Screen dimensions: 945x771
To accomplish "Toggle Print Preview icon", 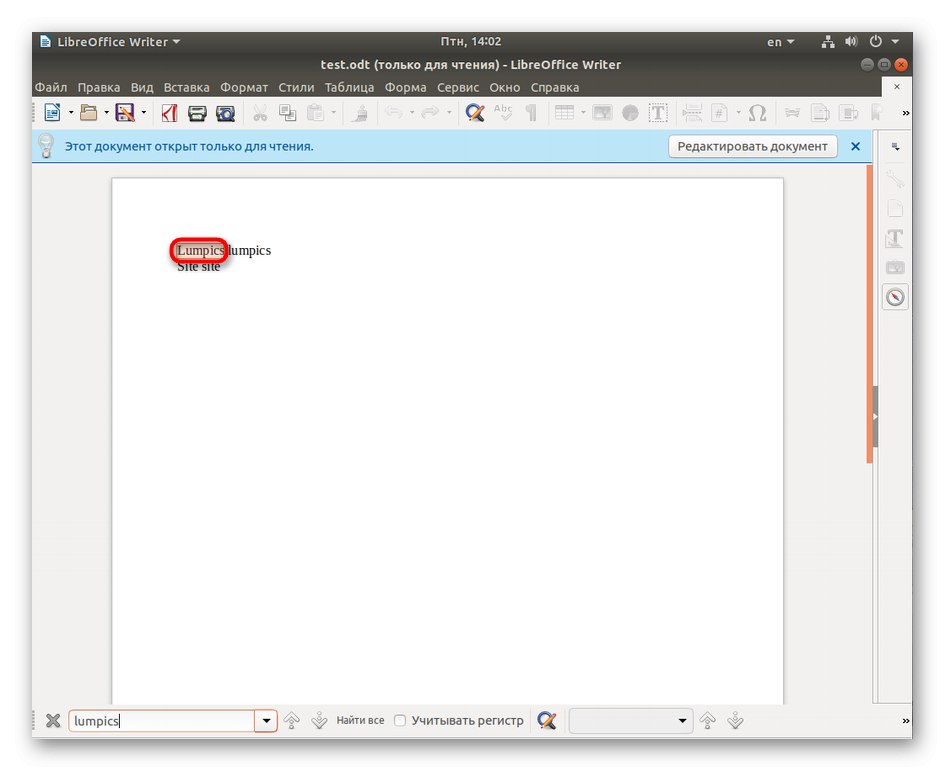I will tap(225, 113).
